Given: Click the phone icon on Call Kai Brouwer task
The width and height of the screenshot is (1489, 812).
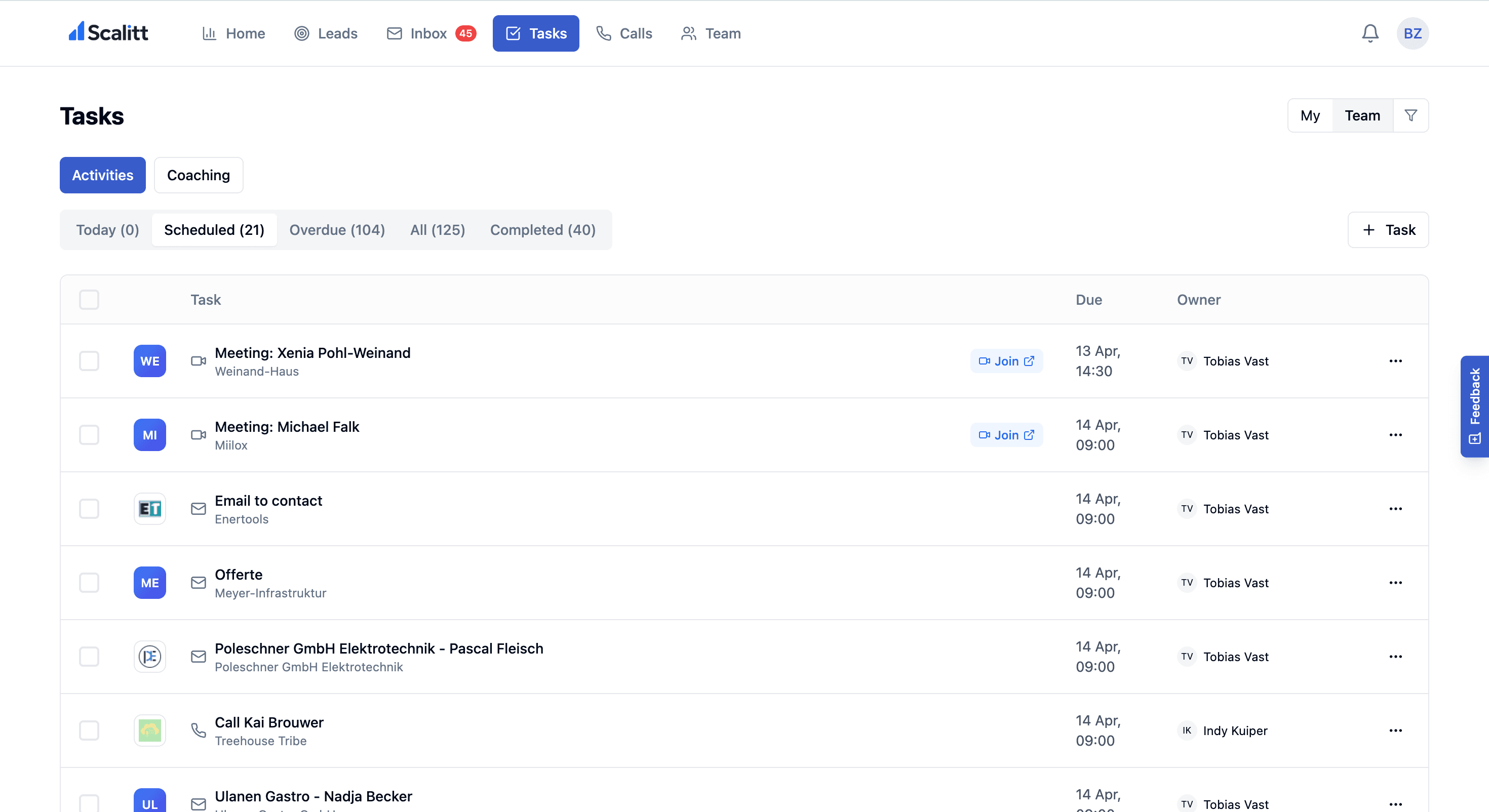Looking at the screenshot, I should tap(198, 730).
